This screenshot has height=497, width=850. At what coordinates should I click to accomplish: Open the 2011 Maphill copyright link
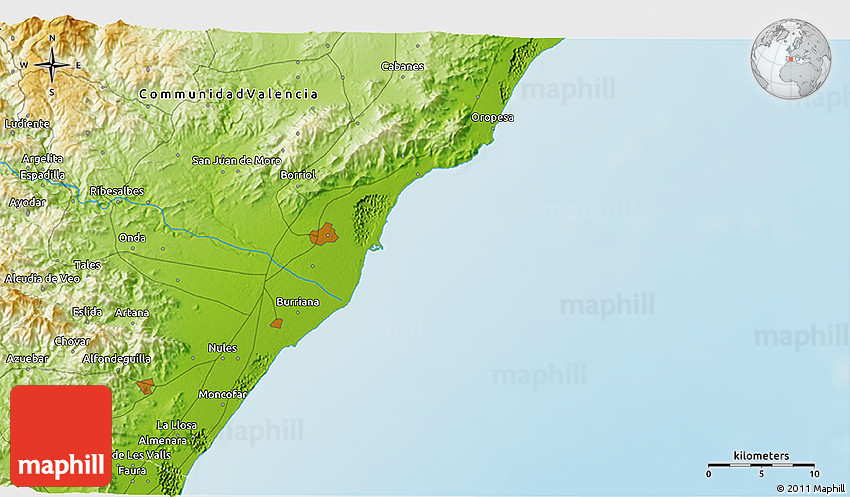coord(810,488)
